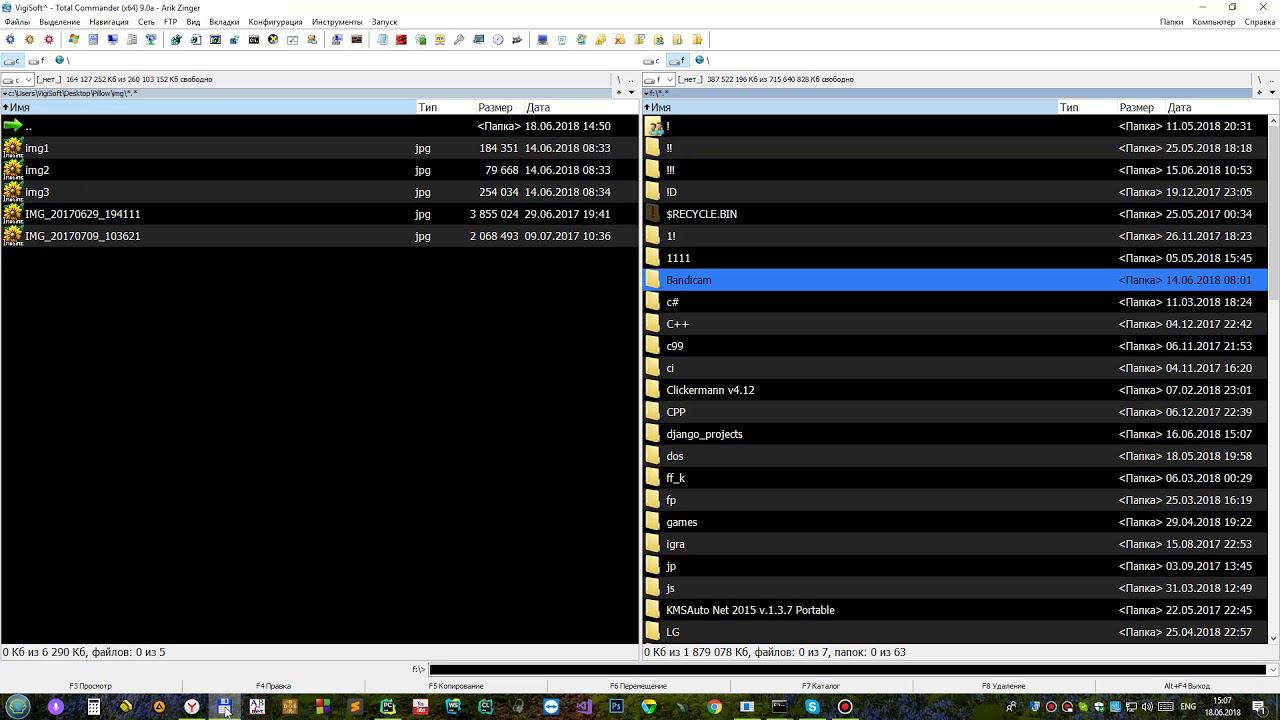Click the command line input field
This screenshot has height=720, width=1280.
point(847,670)
